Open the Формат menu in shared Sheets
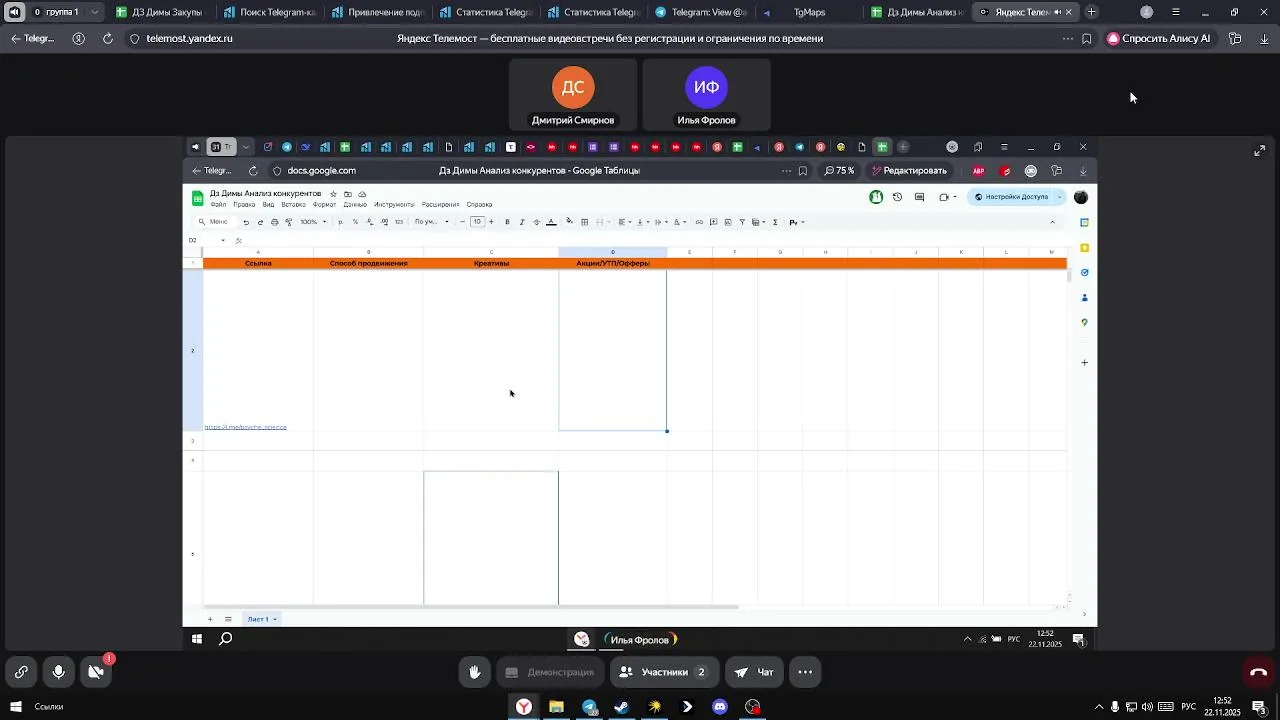 (x=324, y=204)
